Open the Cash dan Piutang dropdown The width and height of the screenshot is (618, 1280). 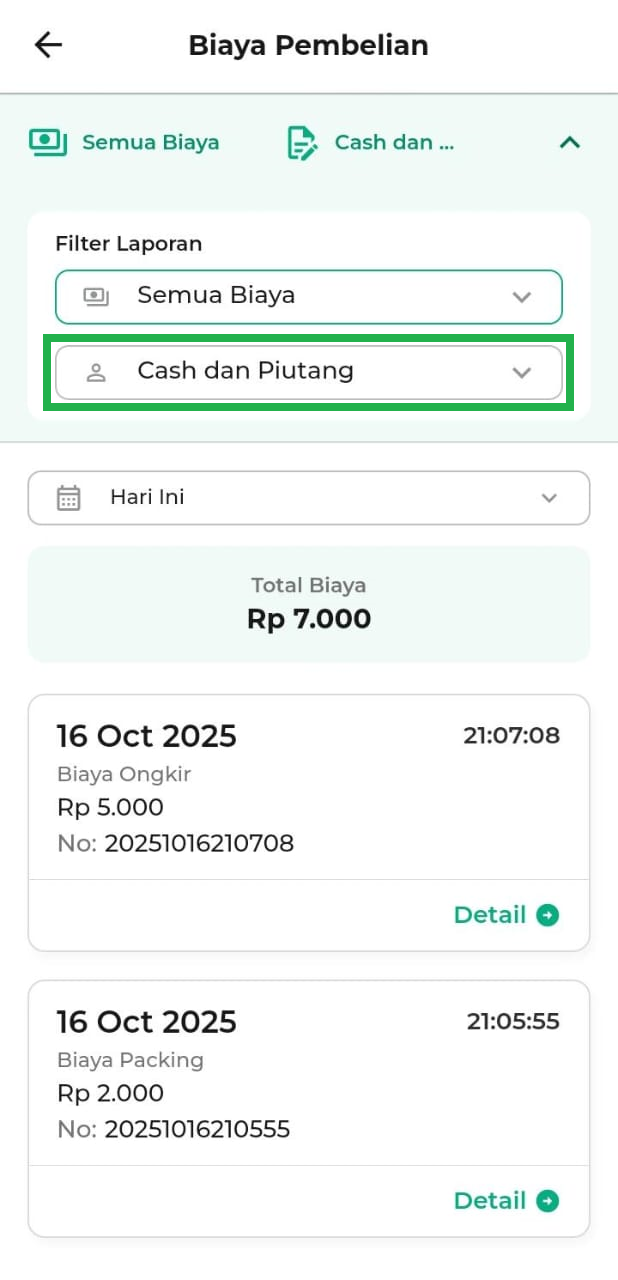point(309,372)
